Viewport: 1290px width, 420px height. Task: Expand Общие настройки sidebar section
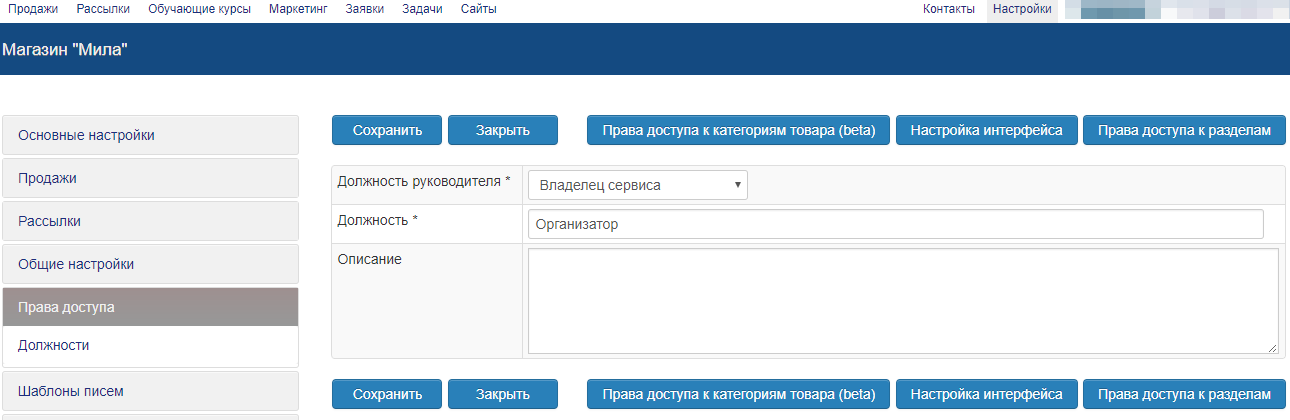pos(151,264)
